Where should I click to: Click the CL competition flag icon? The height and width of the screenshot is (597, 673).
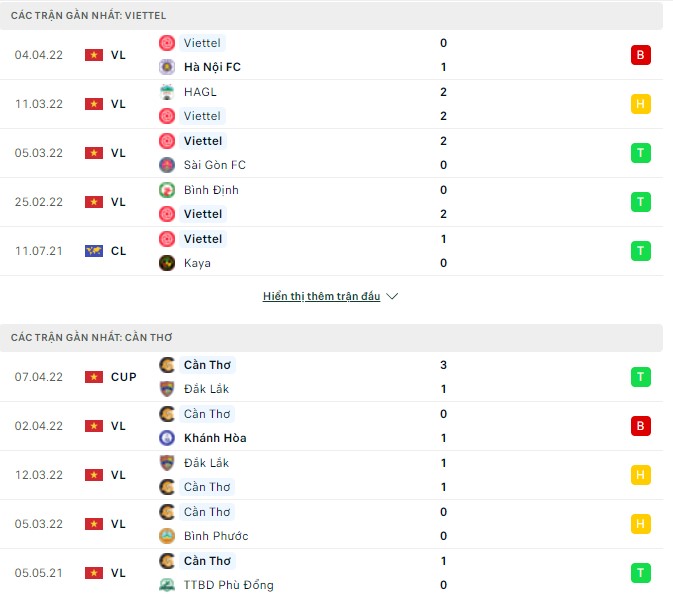(x=94, y=251)
